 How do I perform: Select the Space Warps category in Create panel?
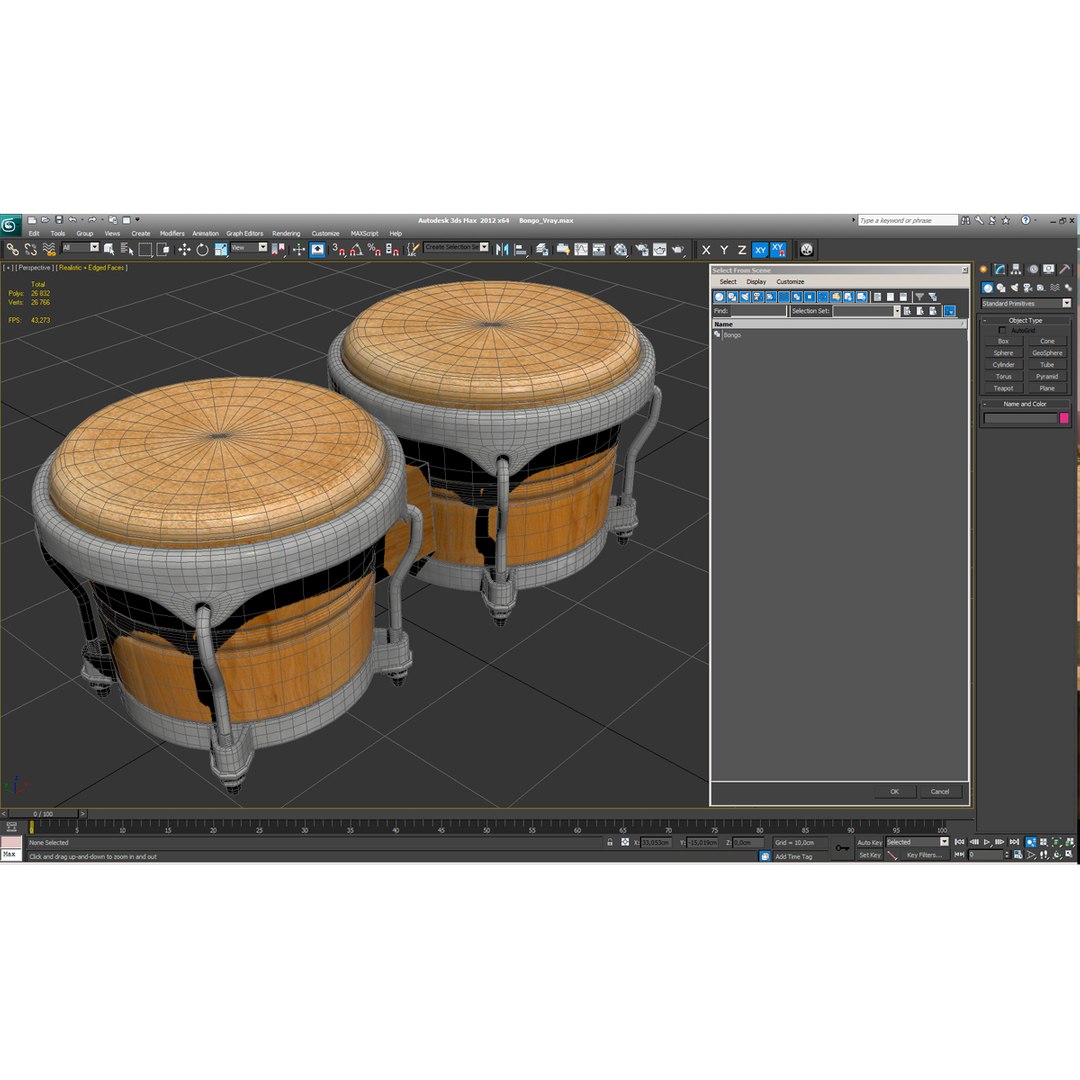[x=1055, y=288]
